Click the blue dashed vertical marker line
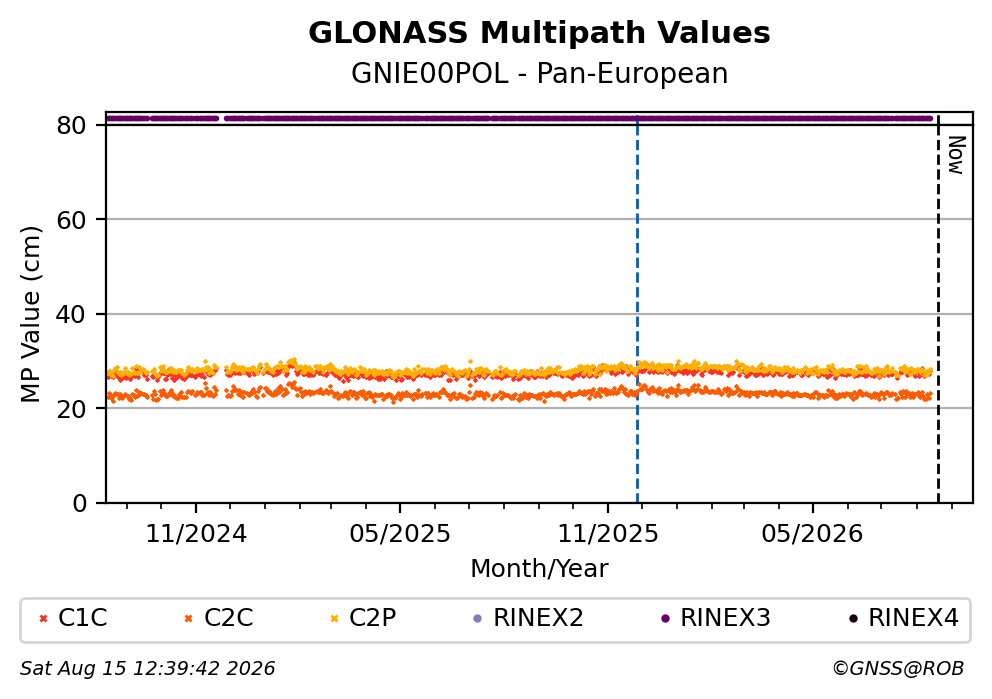 (637, 309)
